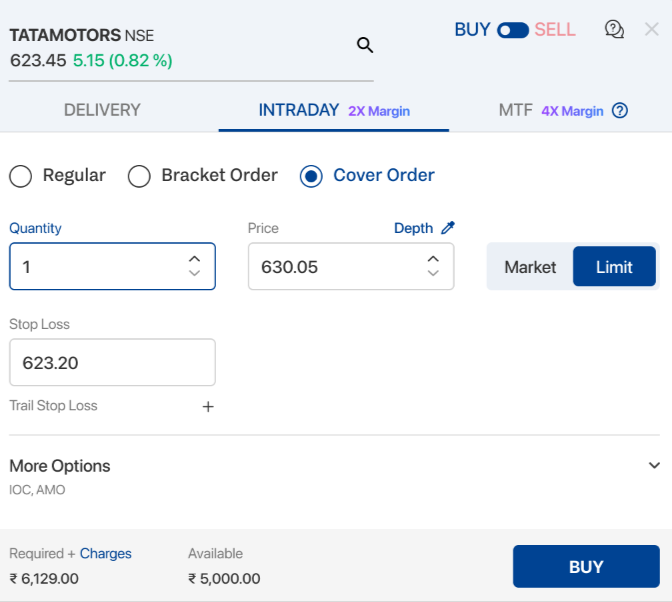Click the Price input field
The width and height of the screenshot is (672, 602).
(351, 267)
